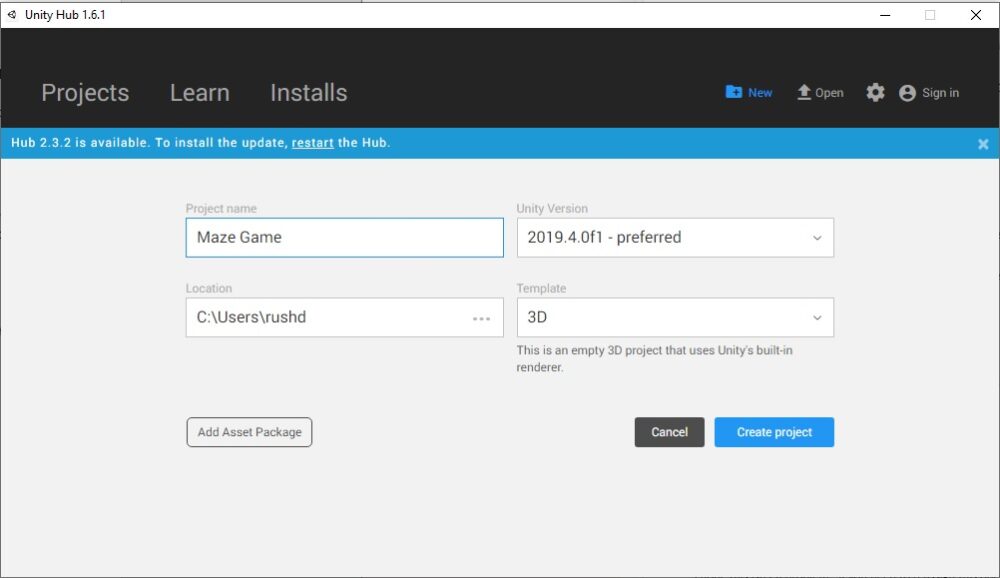Minimize the Unity Hub window
Screen dimensions: 1000x578
[x=884, y=15]
